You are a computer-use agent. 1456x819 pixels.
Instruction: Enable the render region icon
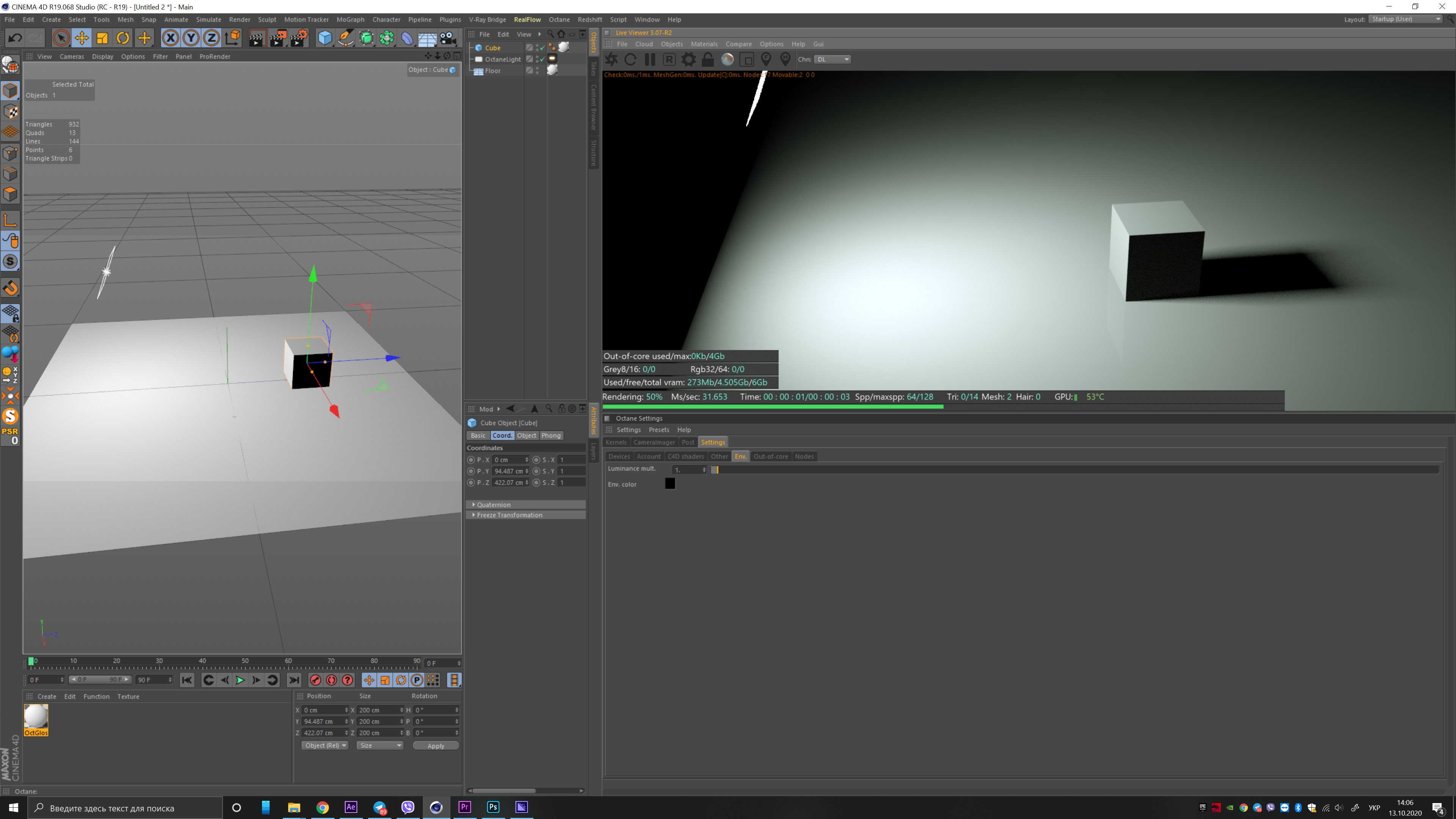tap(747, 60)
